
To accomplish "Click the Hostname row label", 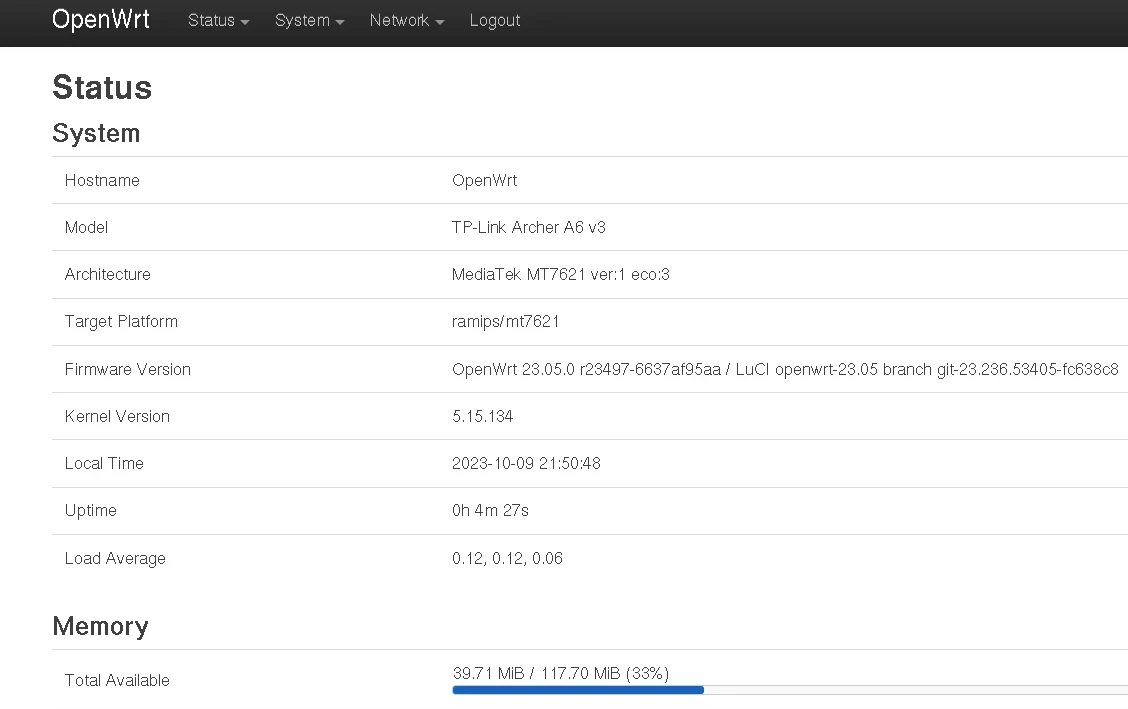I will tap(102, 180).
